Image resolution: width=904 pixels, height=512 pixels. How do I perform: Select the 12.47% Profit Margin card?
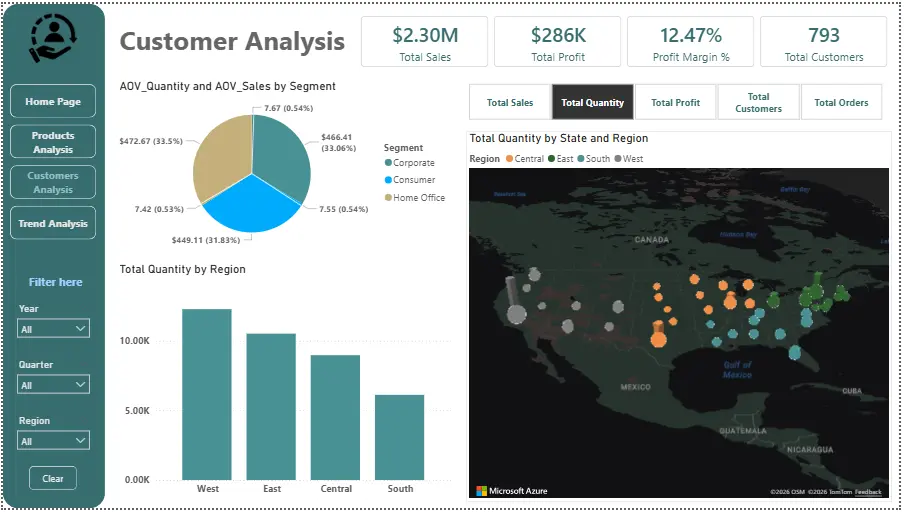[691, 42]
